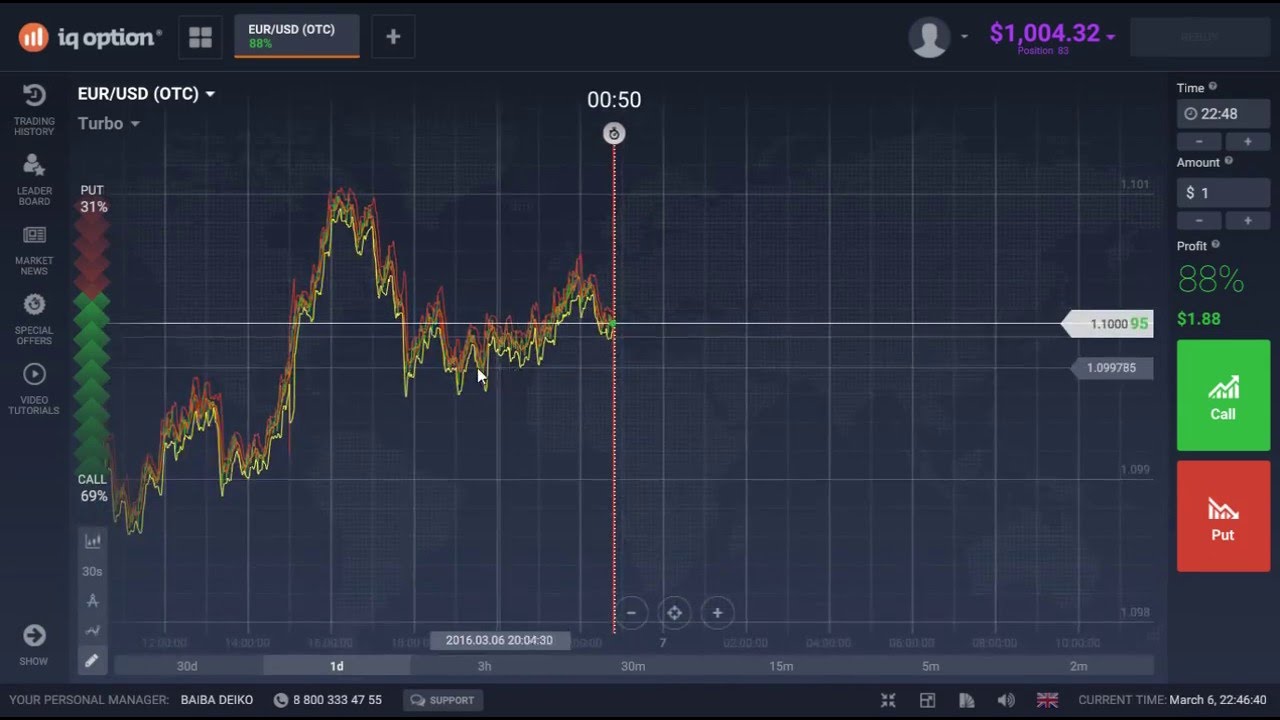Click the user avatar icon
Viewport: 1280px width, 720px height.
tap(929, 37)
